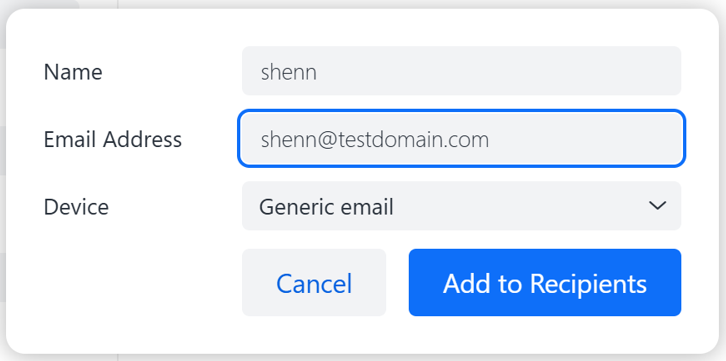The height and width of the screenshot is (361, 726).
Task: Click the shenn@testdomain.com placeholder text
Action: tap(375, 139)
